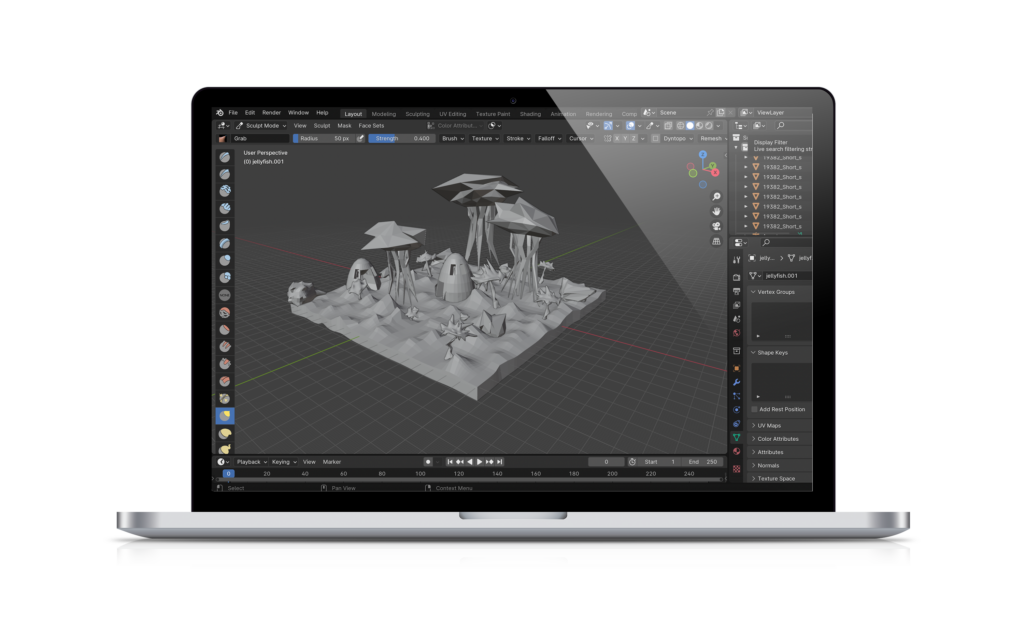Open the Material properties tab
Screen dimensions: 1024x618
tap(737, 451)
